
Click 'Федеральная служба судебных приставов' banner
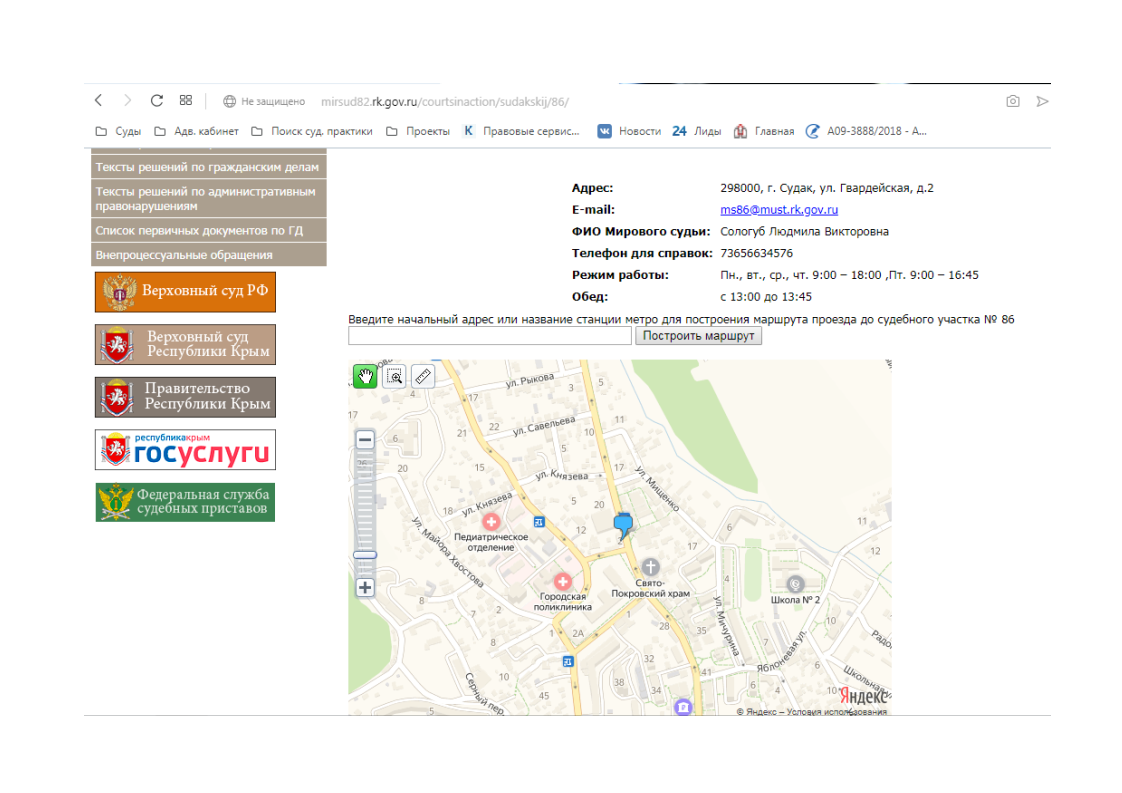pos(185,502)
